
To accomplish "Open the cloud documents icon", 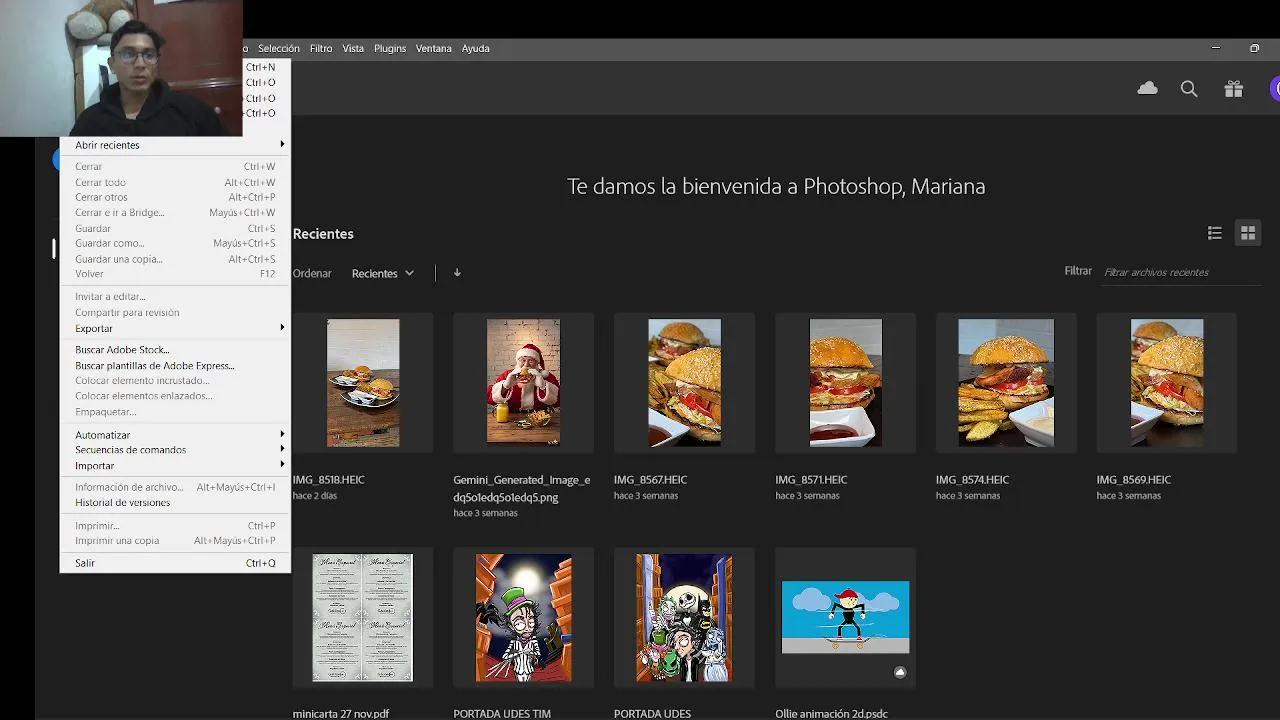I will [x=1147, y=89].
